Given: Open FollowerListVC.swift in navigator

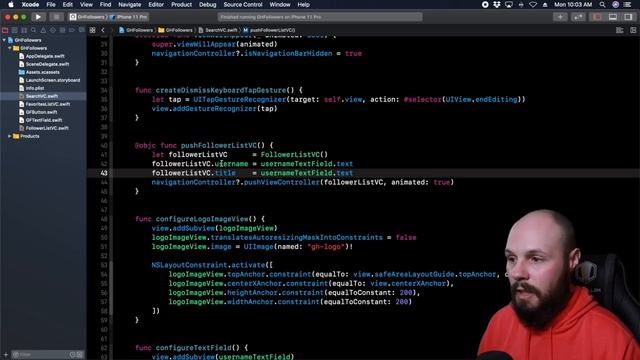Looking at the screenshot, I should pos(44,128).
